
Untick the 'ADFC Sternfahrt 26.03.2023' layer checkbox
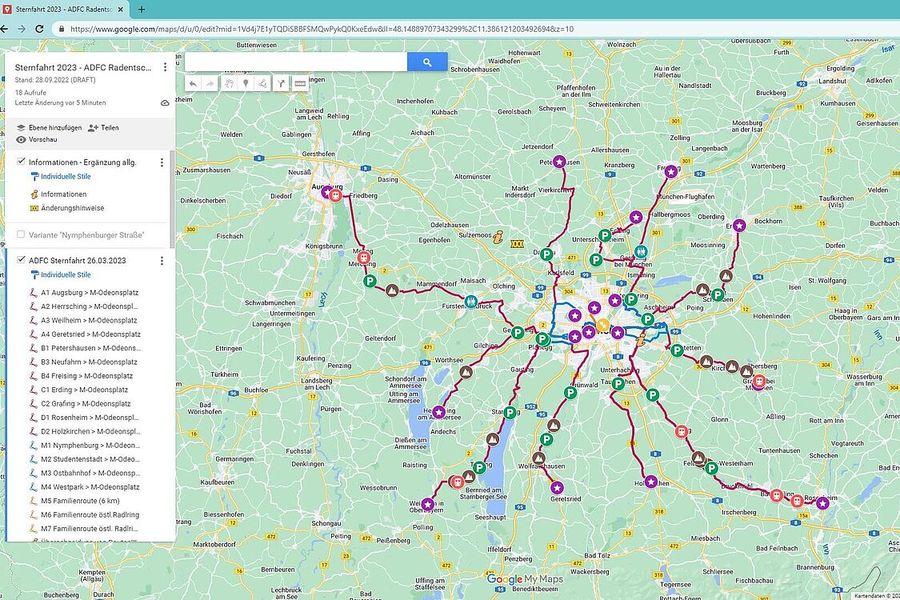(21, 260)
